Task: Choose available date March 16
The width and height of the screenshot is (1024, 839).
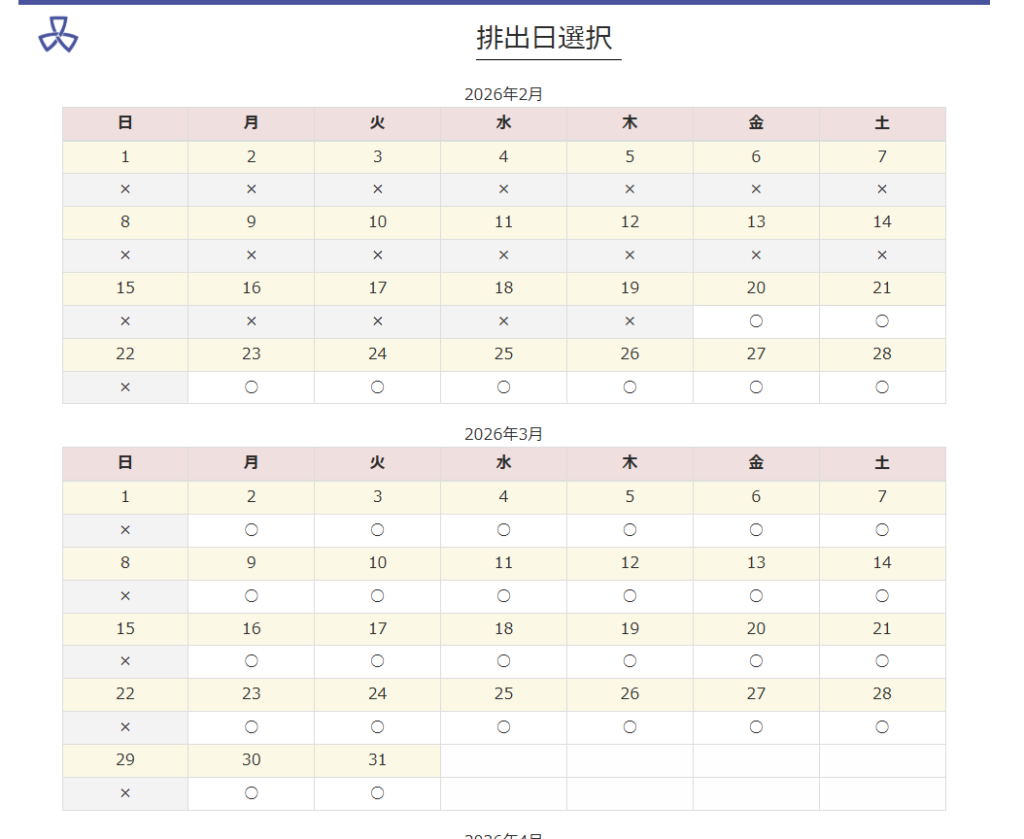Action: [x=251, y=661]
